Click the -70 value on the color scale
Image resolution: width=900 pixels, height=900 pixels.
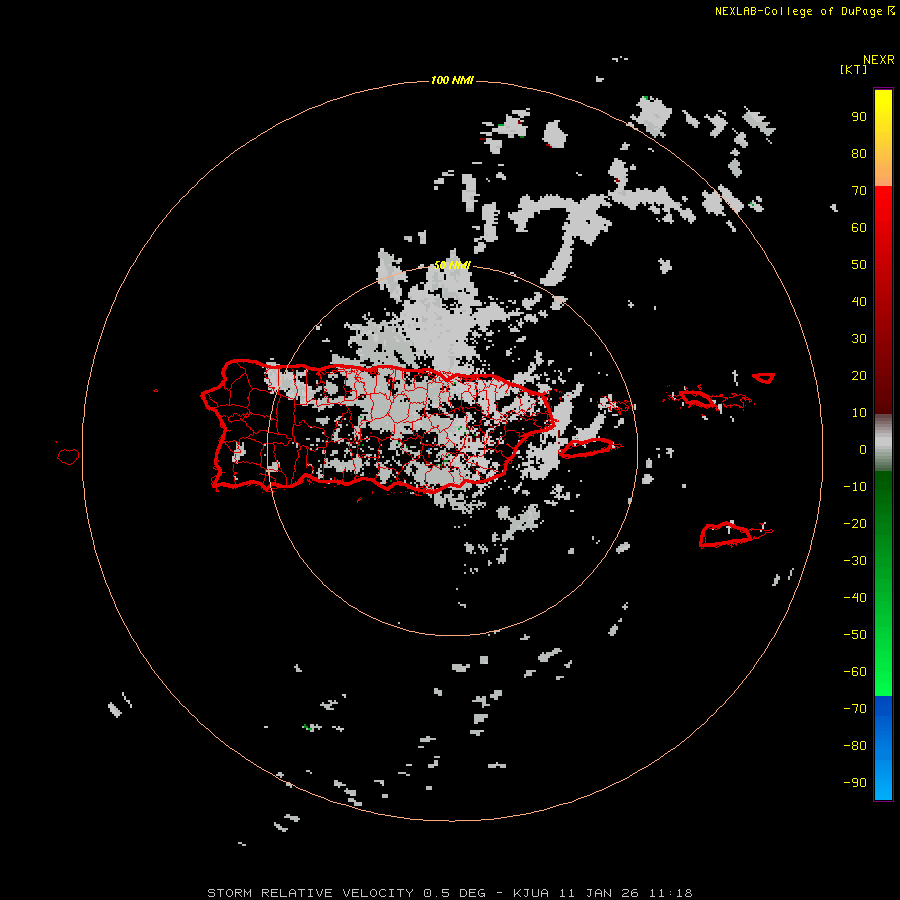tap(855, 709)
